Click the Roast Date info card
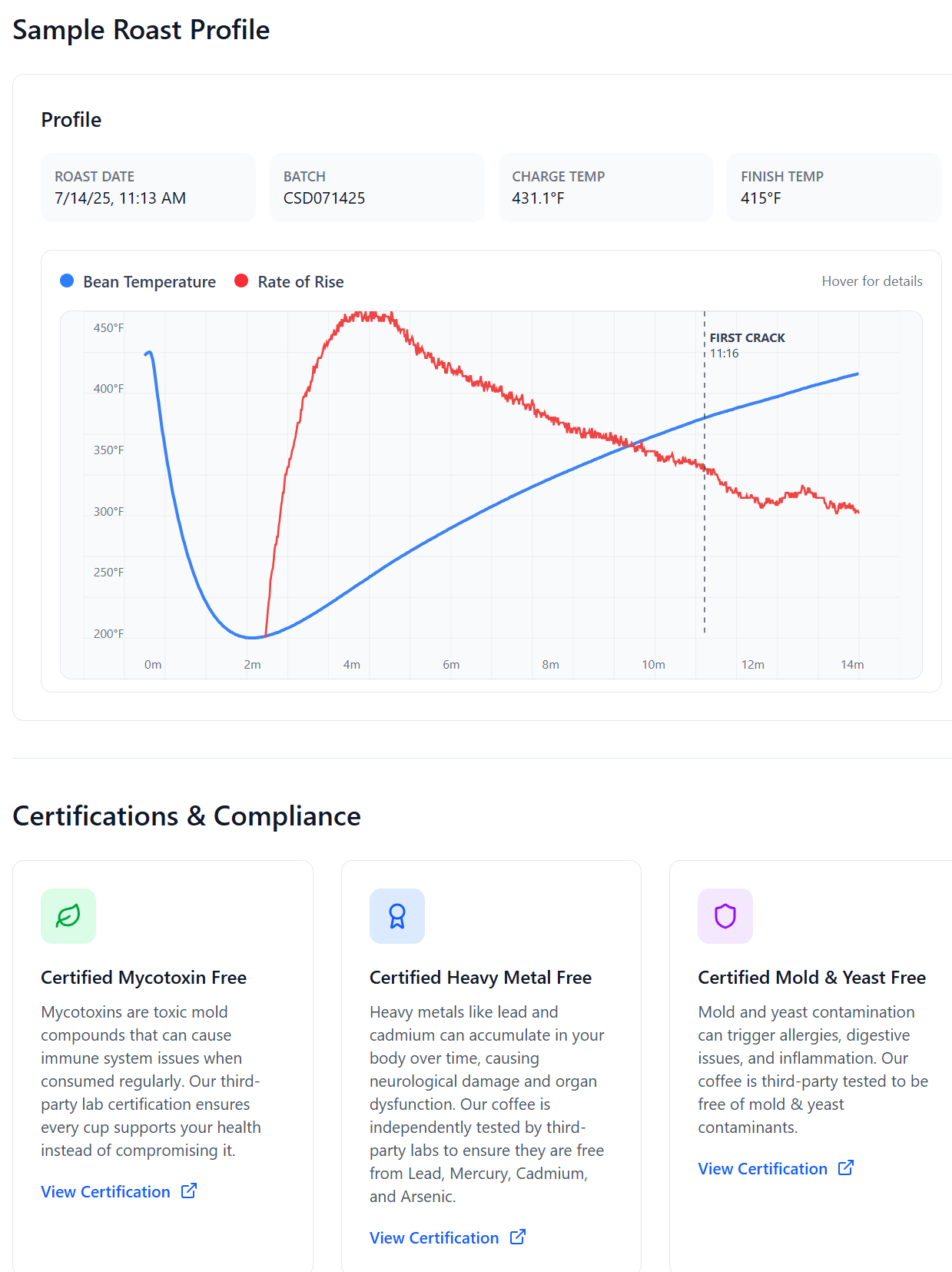Viewport: 952px width, 1272px height. (148, 188)
